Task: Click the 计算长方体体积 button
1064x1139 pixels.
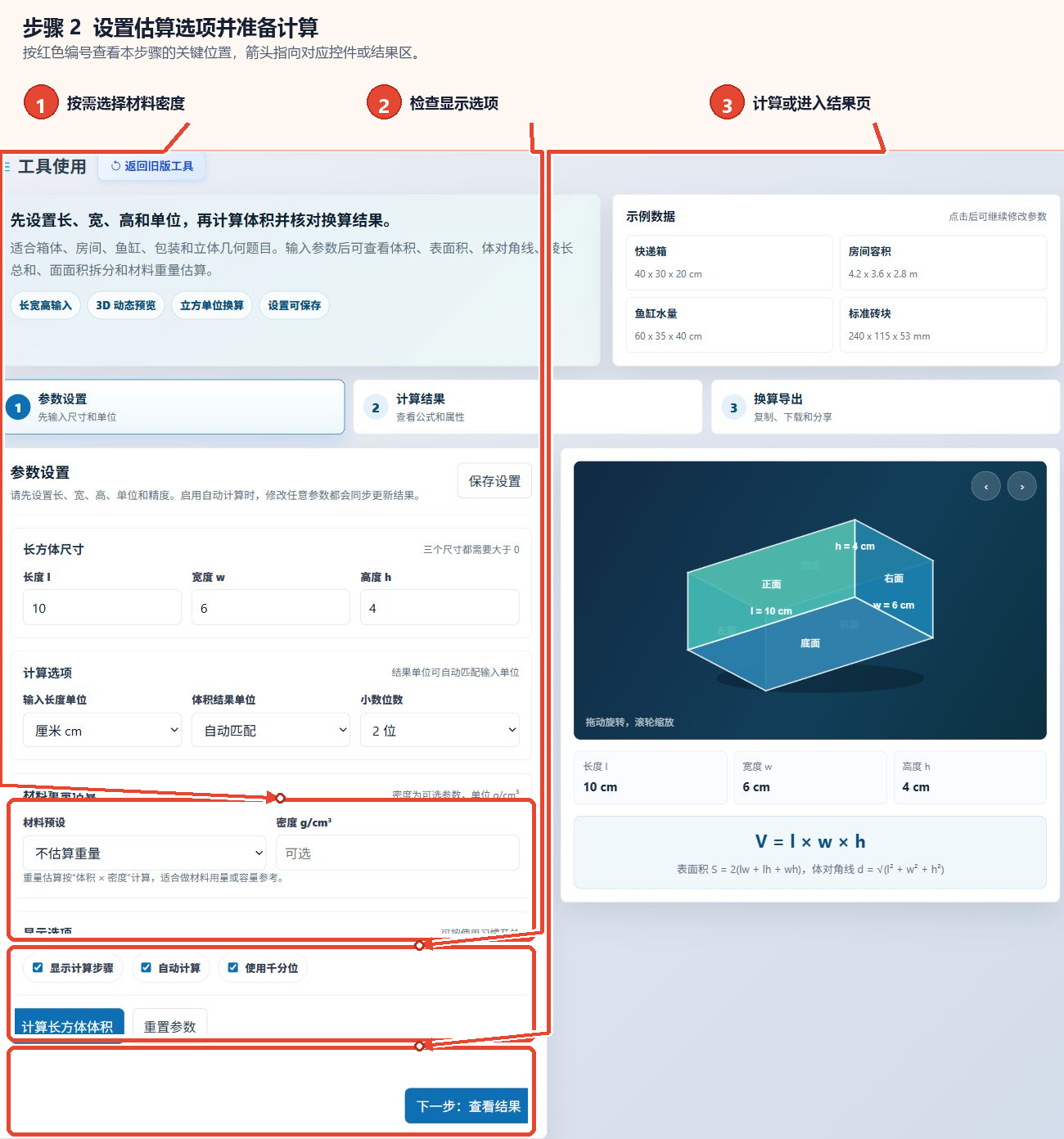Action: tap(69, 1025)
